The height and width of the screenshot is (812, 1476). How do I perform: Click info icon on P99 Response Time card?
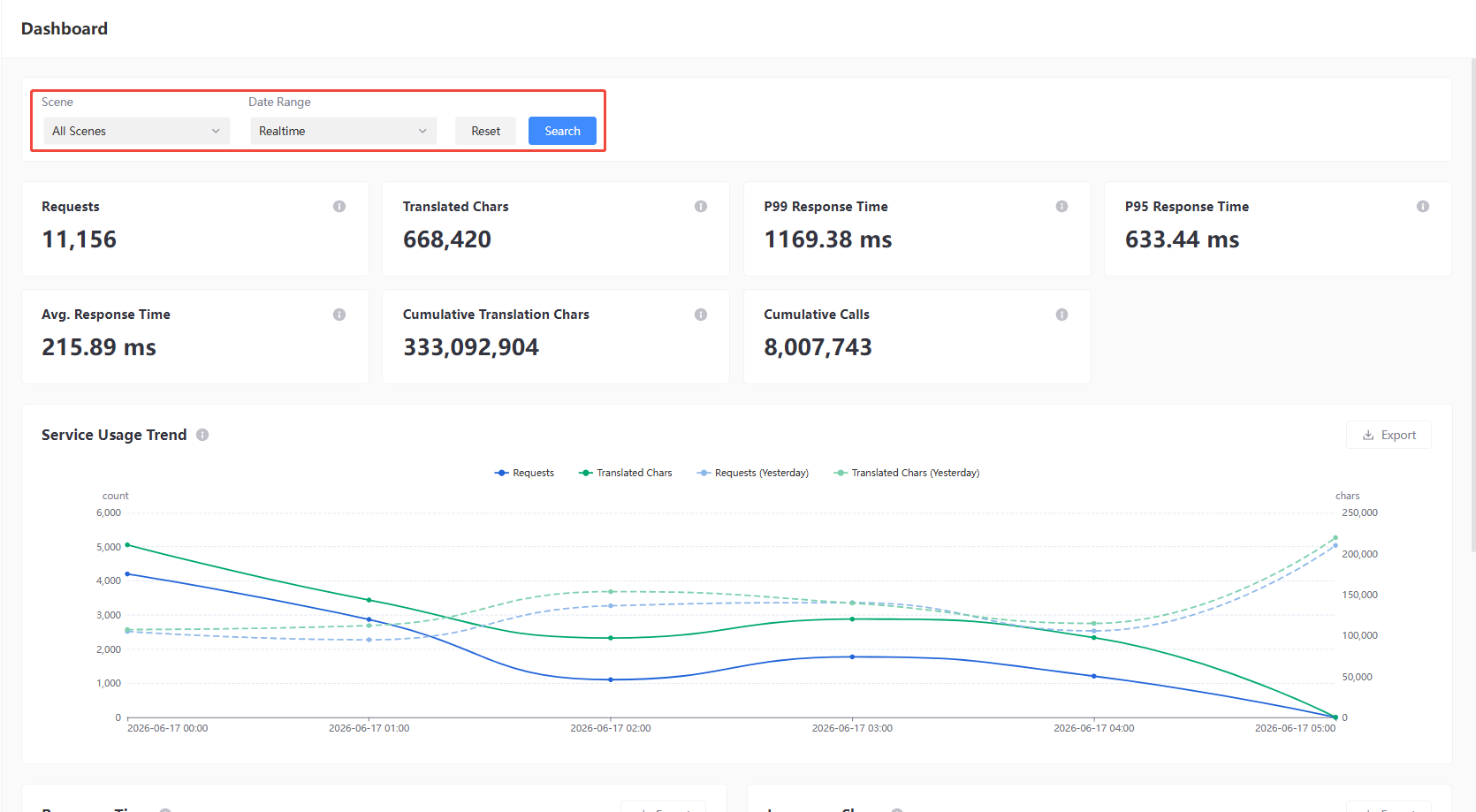tap(1061, 206)
